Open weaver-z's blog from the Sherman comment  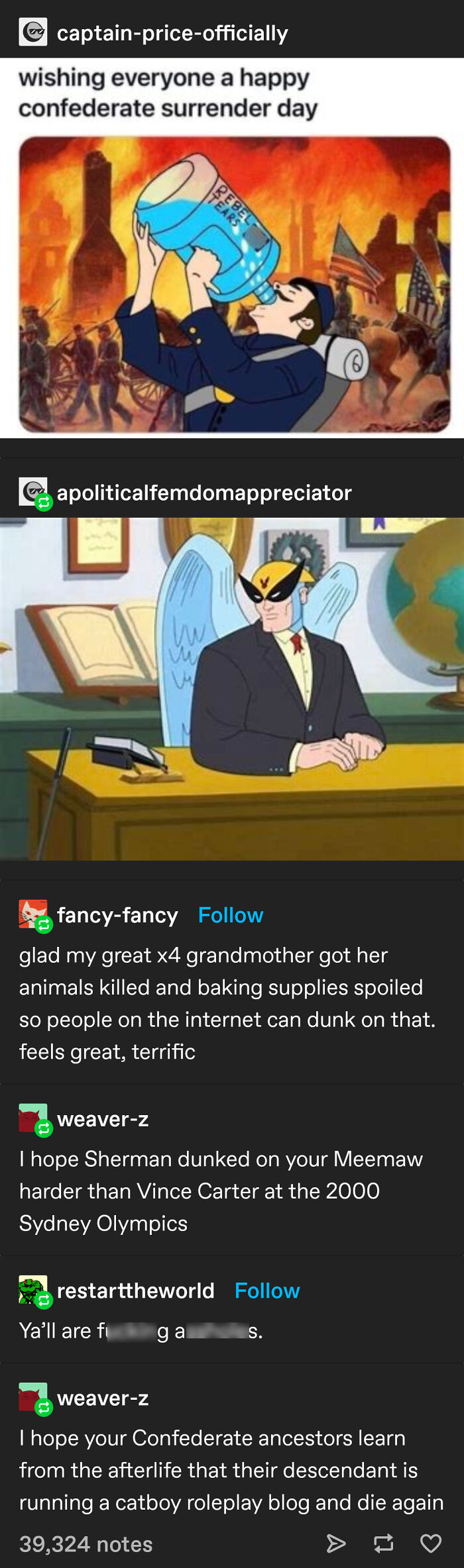click(103, 1119)
